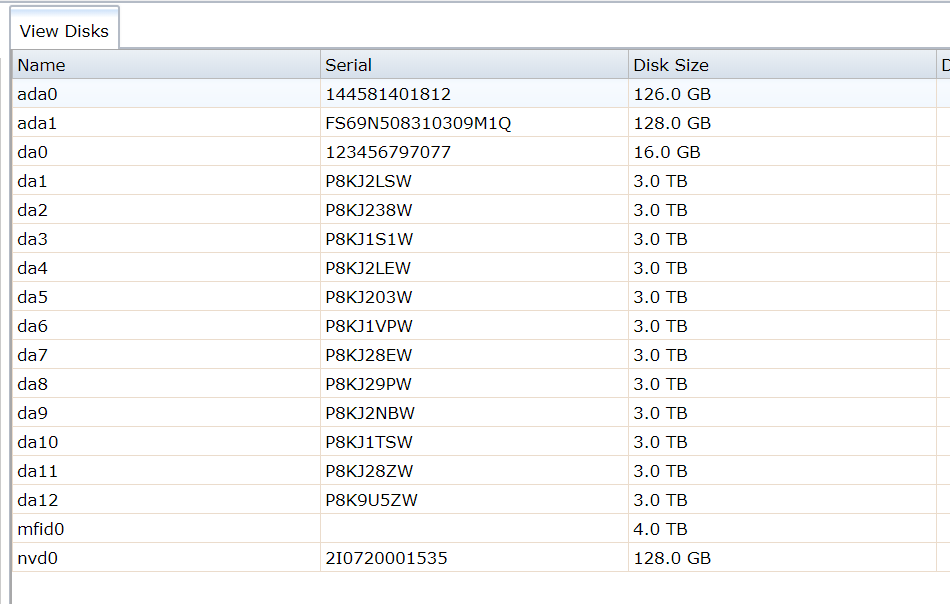The image size is (950, 604).
Task: Sort by the Serial column header
Action: [x=474, y=65]
